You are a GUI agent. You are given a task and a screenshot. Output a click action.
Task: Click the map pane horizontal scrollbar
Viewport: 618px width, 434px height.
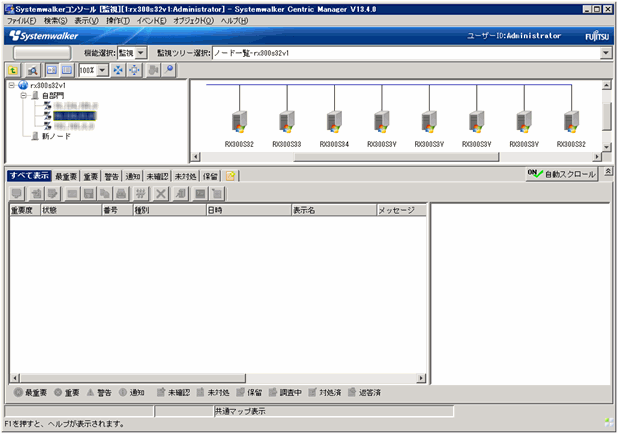[400, 156]
